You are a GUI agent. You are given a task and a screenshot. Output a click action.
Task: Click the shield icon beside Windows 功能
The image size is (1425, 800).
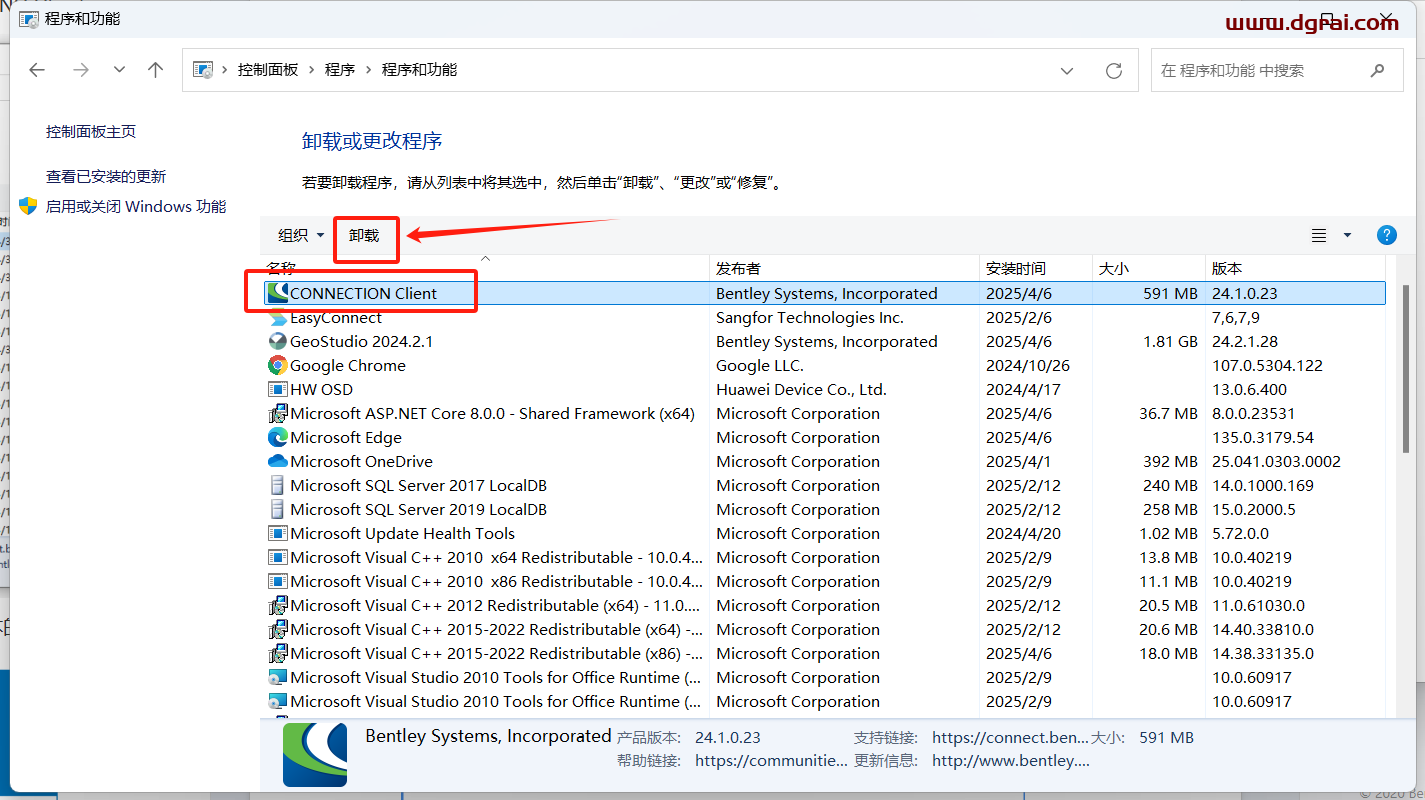click(28, 206)
